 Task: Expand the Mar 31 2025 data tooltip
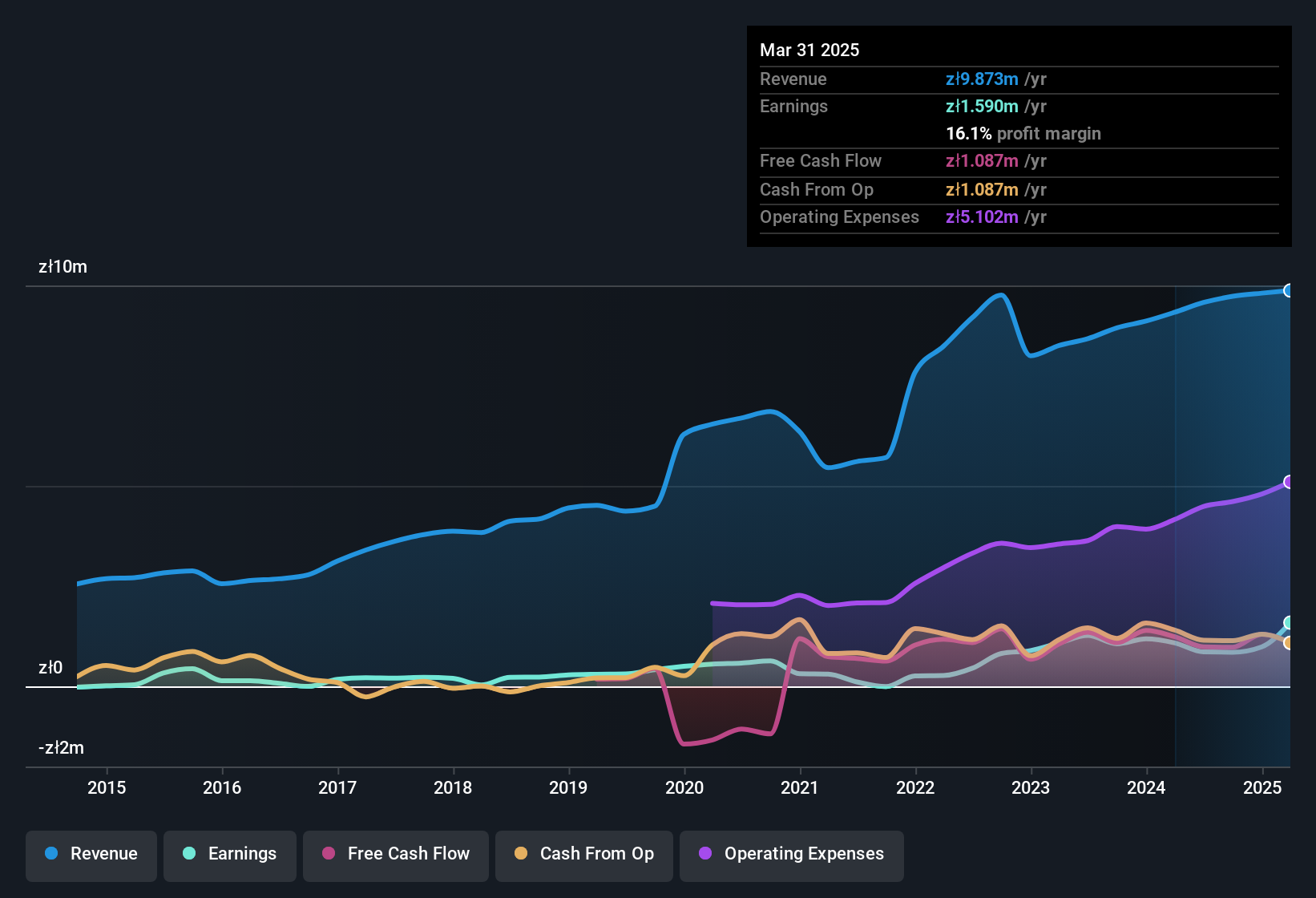click(809, 50)
